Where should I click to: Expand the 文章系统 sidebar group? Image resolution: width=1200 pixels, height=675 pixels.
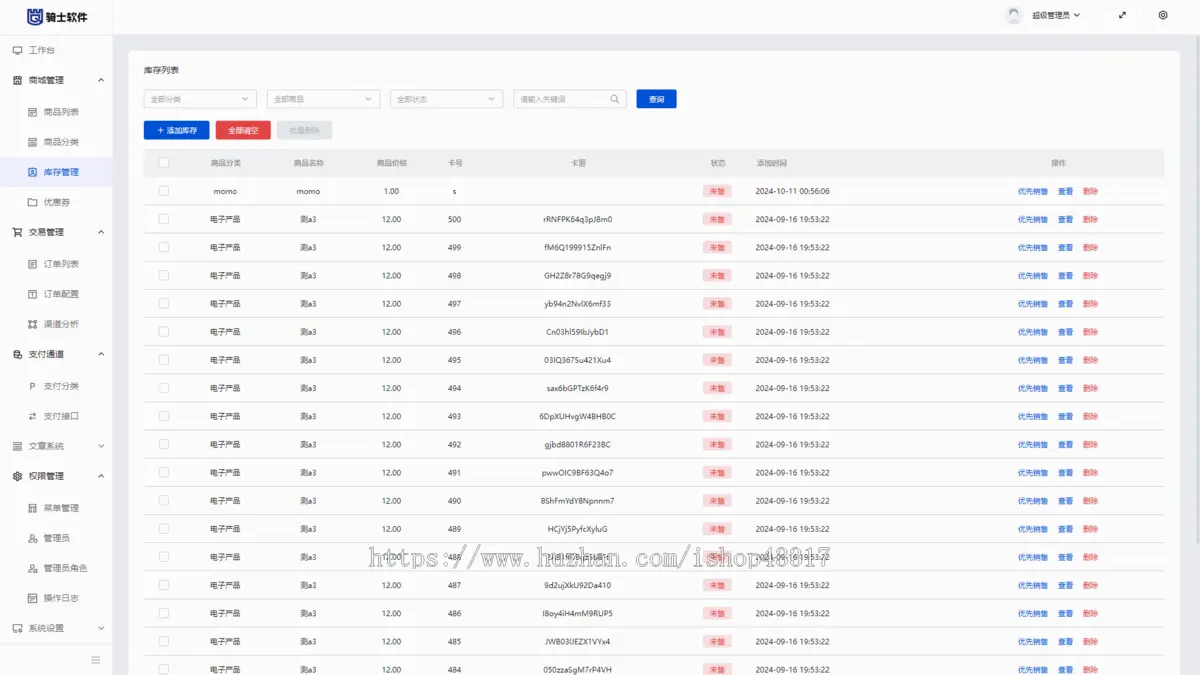click(58, 446)
